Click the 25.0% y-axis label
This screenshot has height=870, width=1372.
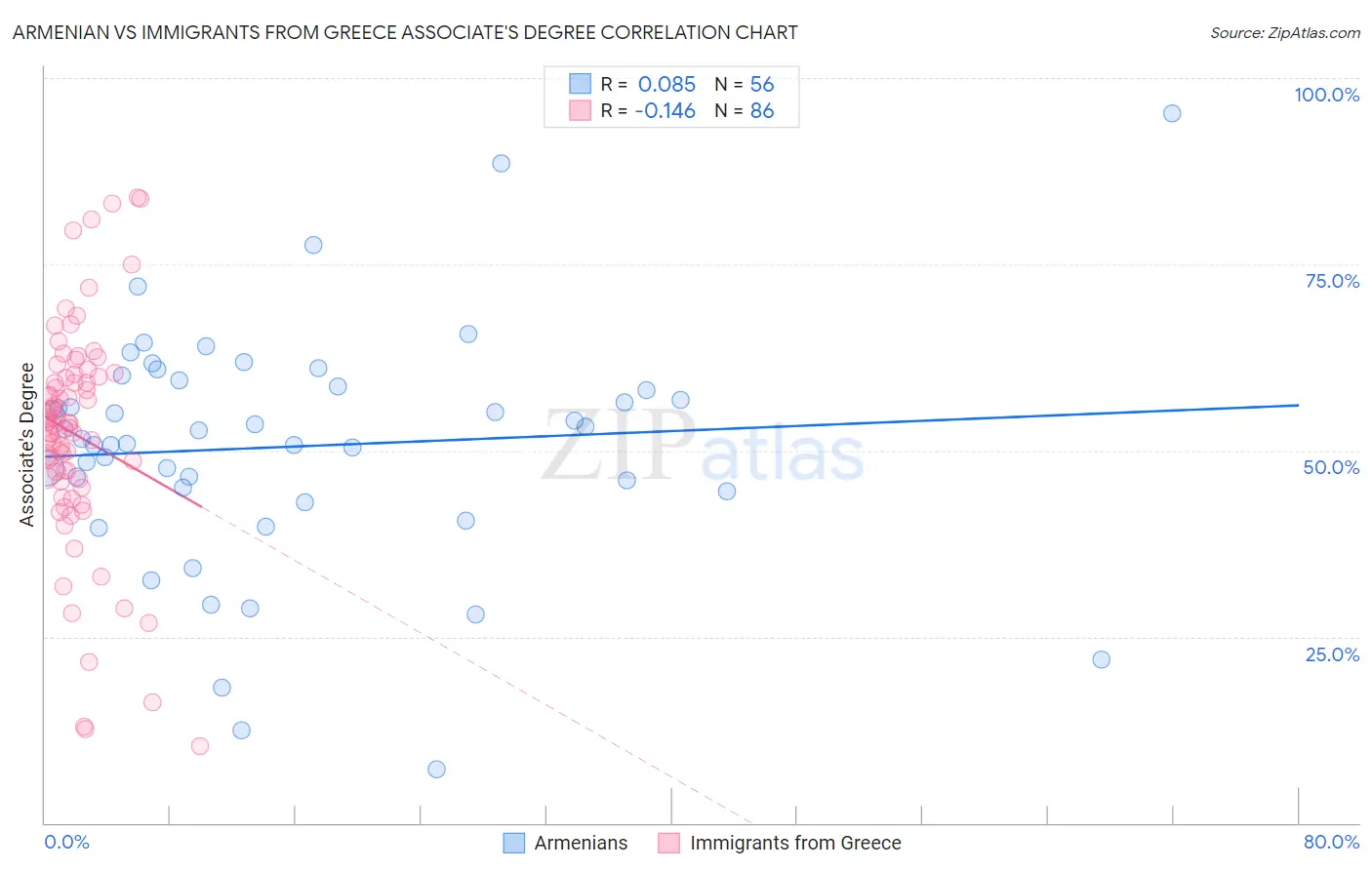(1332, 654)
